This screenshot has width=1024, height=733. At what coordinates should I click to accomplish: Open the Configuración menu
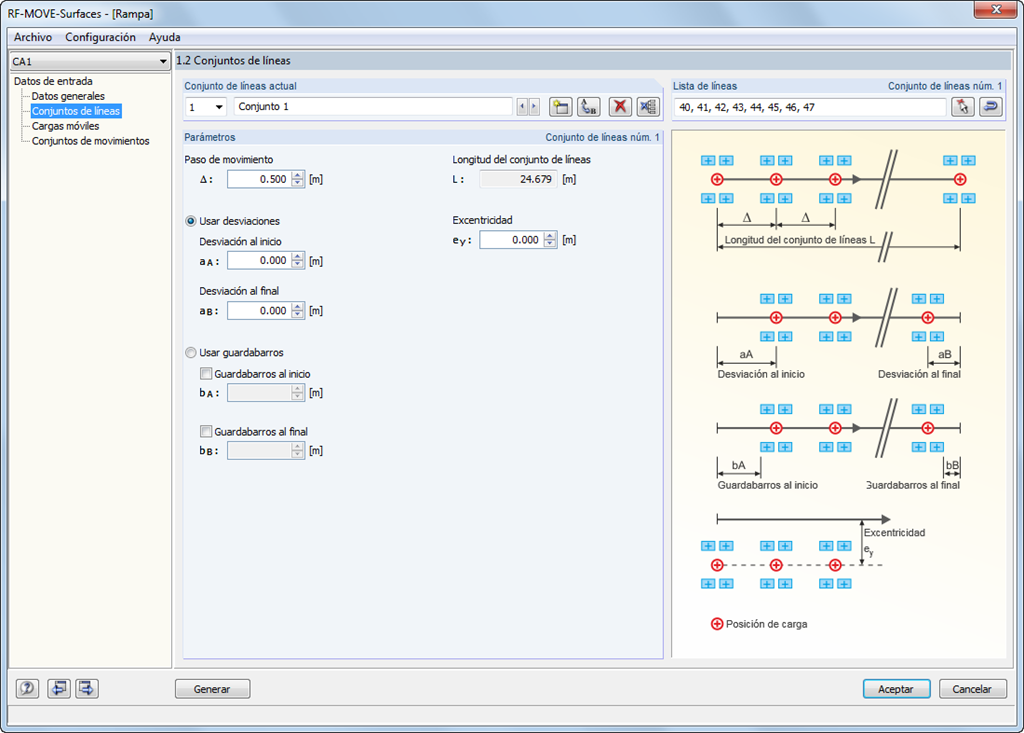tap(101, 37)
